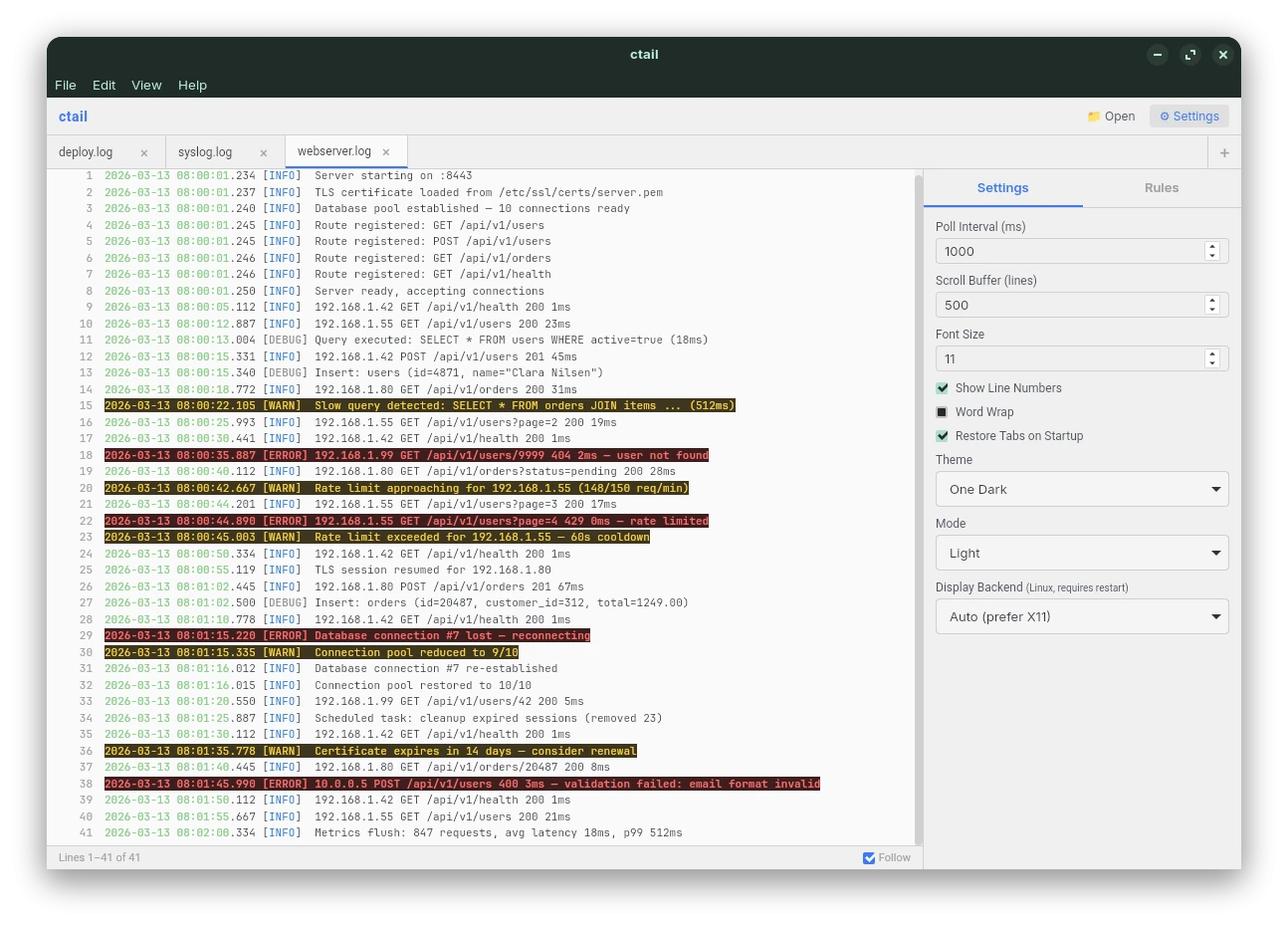Image resolution: width=1288 pixels, height=926 pixels.
Task: Focus the Scroll Buffer lines field
Action: (x=1071, y=305)
